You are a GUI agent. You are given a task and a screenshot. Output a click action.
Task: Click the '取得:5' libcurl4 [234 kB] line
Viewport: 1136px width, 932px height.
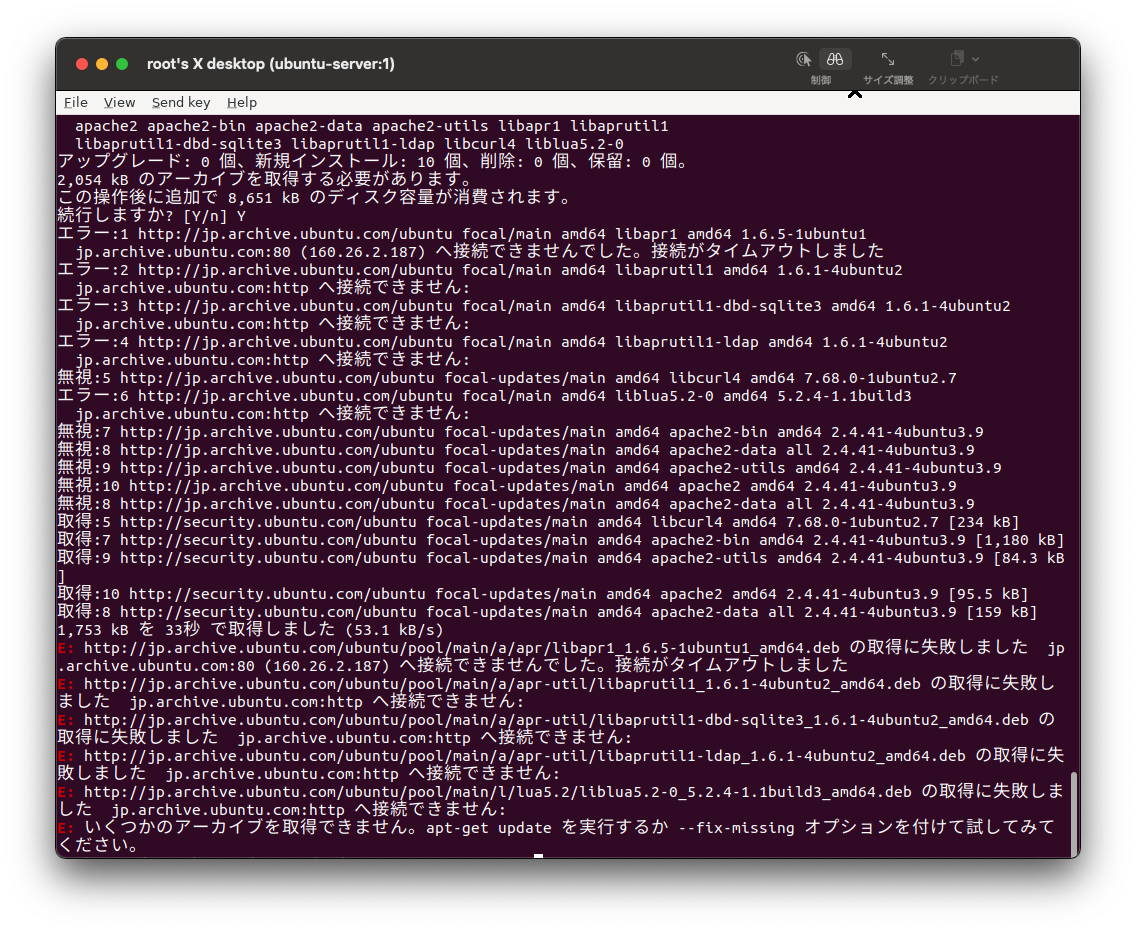tap(538, 522)
